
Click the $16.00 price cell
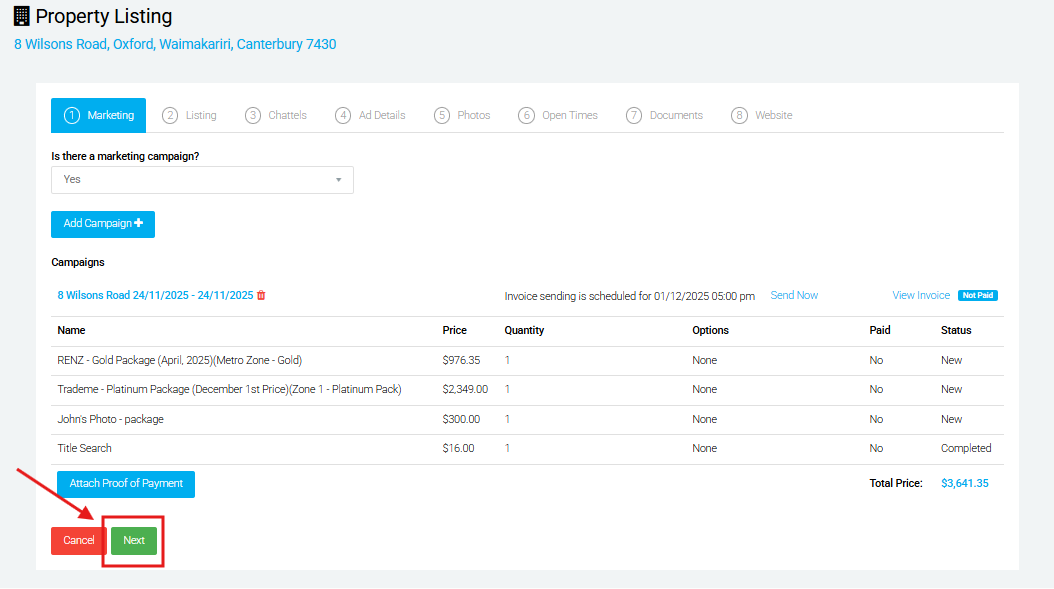coord(458,448)
